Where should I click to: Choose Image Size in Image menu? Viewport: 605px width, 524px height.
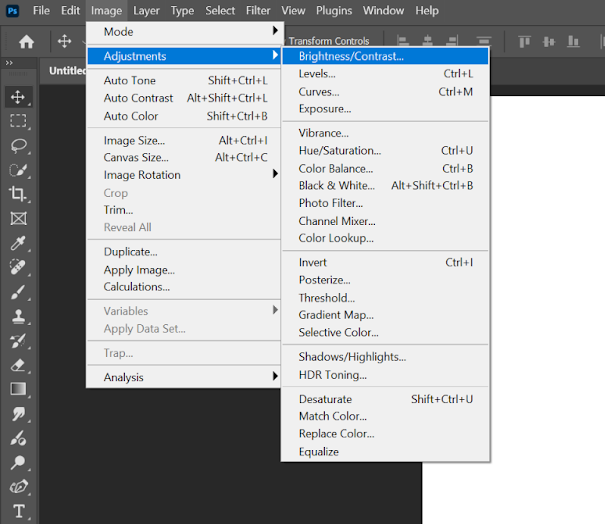185,140
